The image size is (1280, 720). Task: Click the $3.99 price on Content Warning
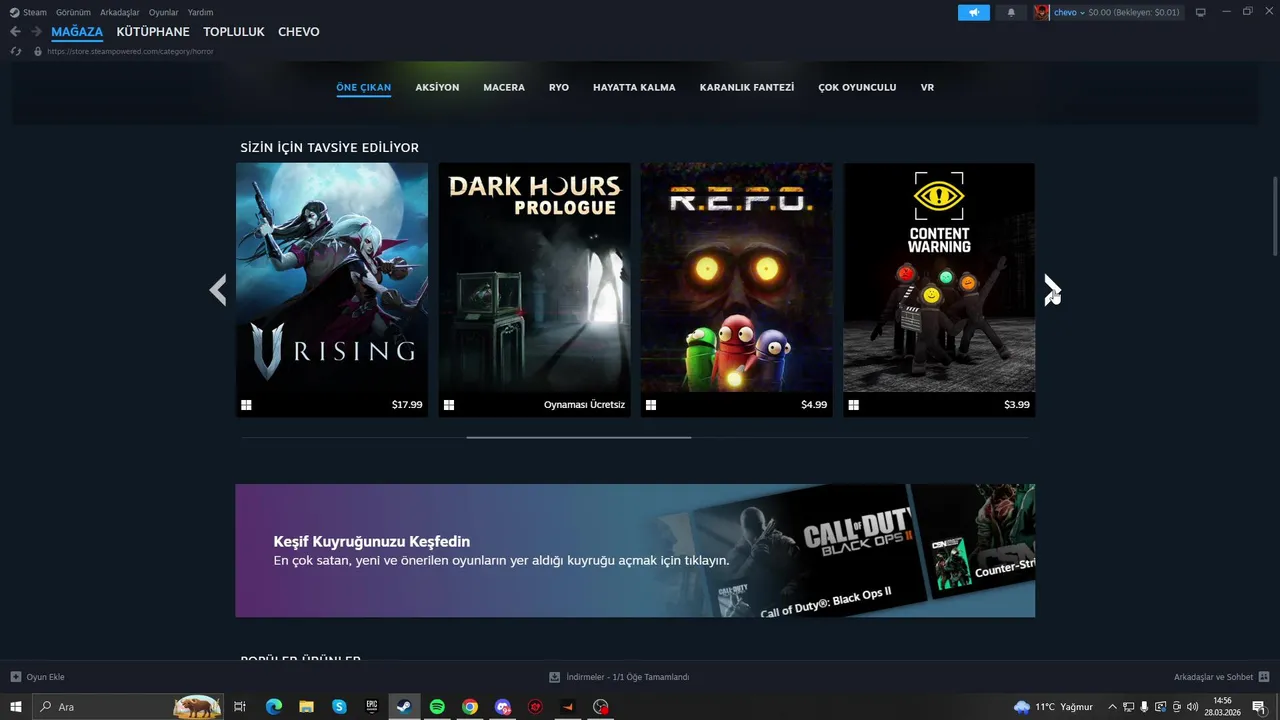point(1017,405)
